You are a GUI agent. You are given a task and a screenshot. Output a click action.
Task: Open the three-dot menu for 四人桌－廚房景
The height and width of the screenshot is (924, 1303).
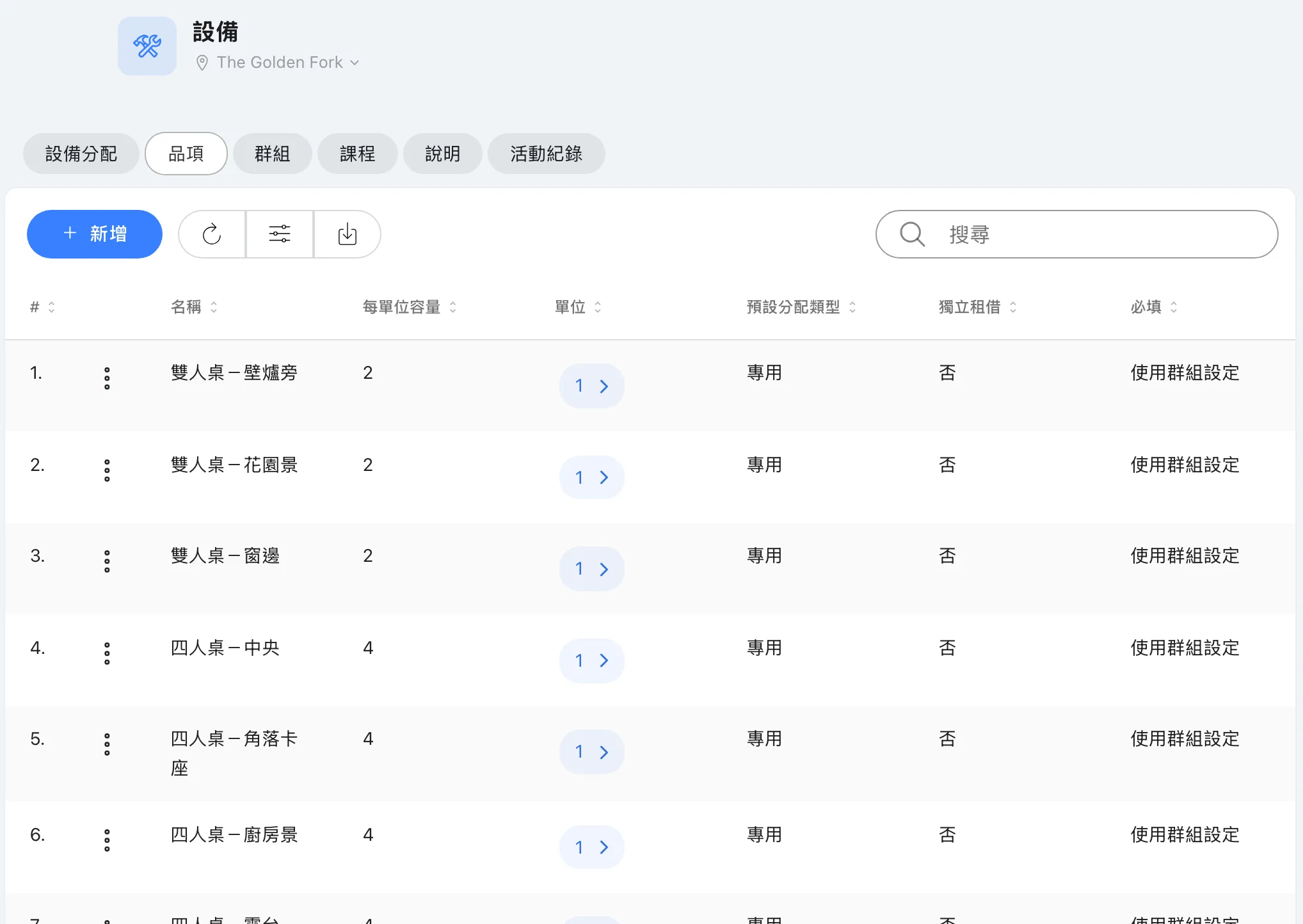(x=107, y=840)
